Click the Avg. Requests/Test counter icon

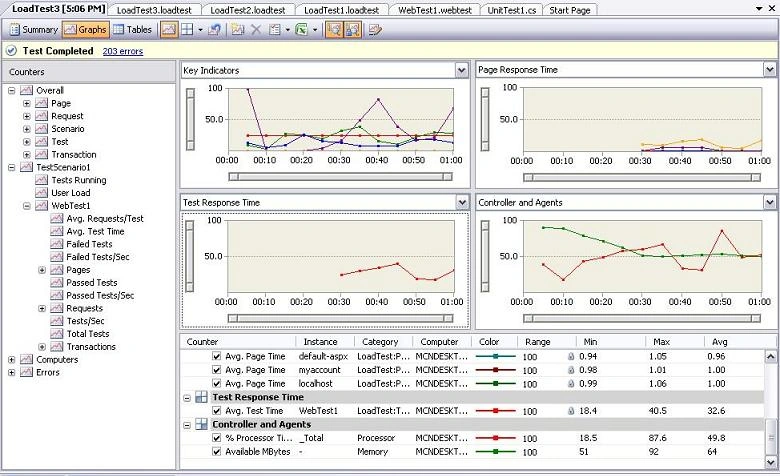[x=57, y=218]
